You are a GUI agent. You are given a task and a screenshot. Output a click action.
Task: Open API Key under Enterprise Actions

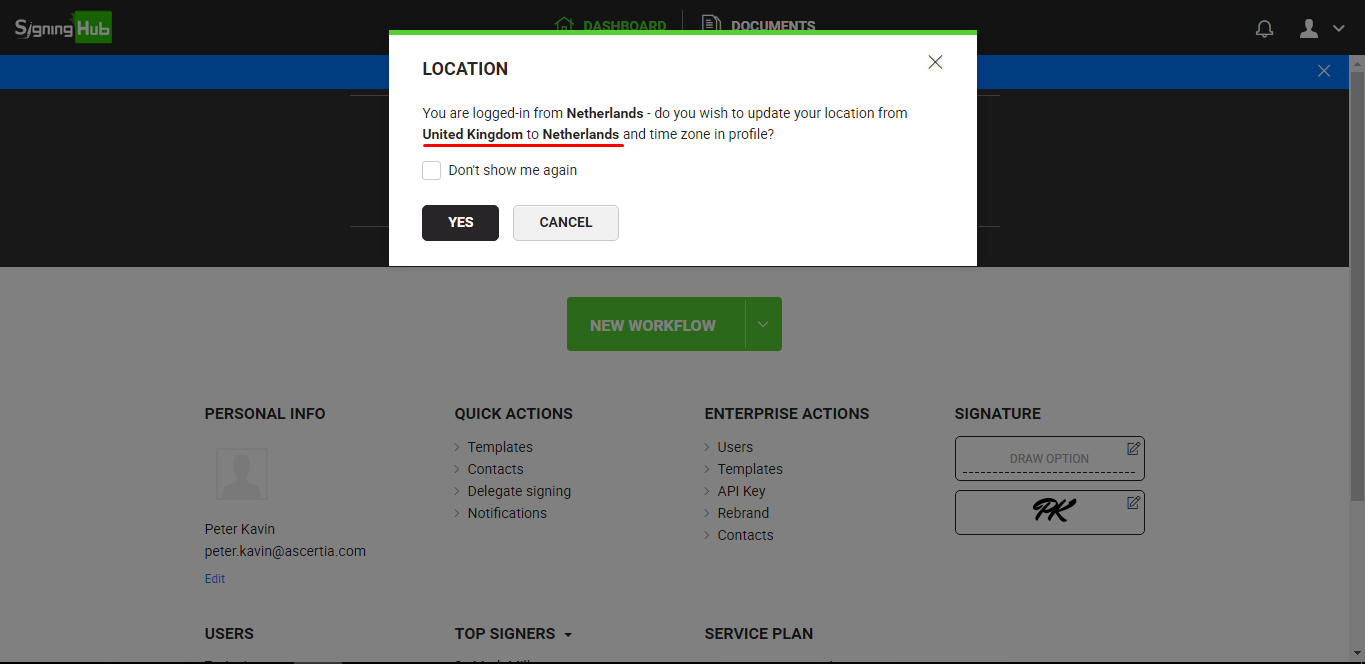click(741, 491)
